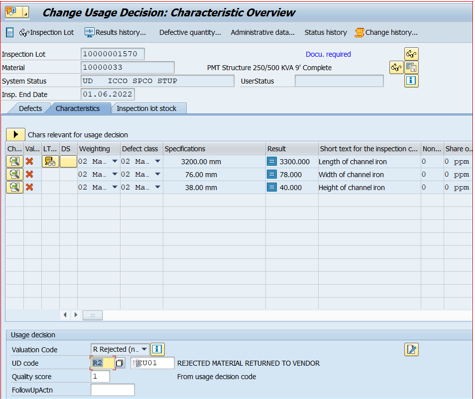Open Defective quantity dialog
Image resolution: width=475 pixels, height=399 pixels.
[190, 32]
